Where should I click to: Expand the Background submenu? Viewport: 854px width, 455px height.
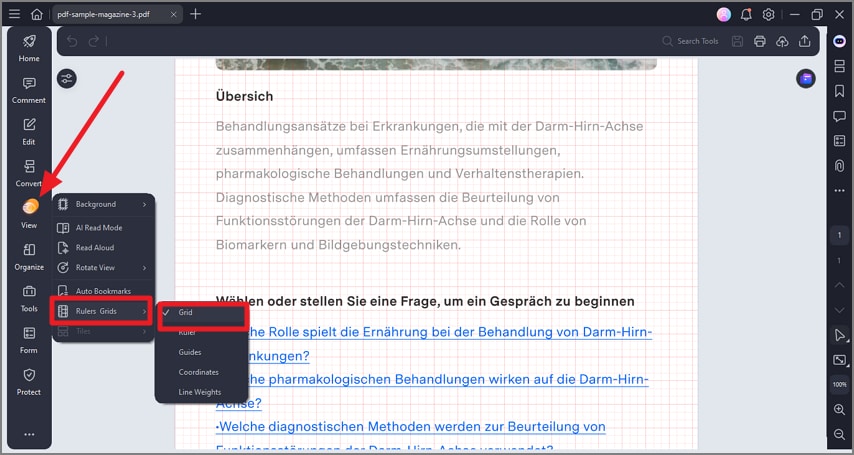[x=103, y=204]
